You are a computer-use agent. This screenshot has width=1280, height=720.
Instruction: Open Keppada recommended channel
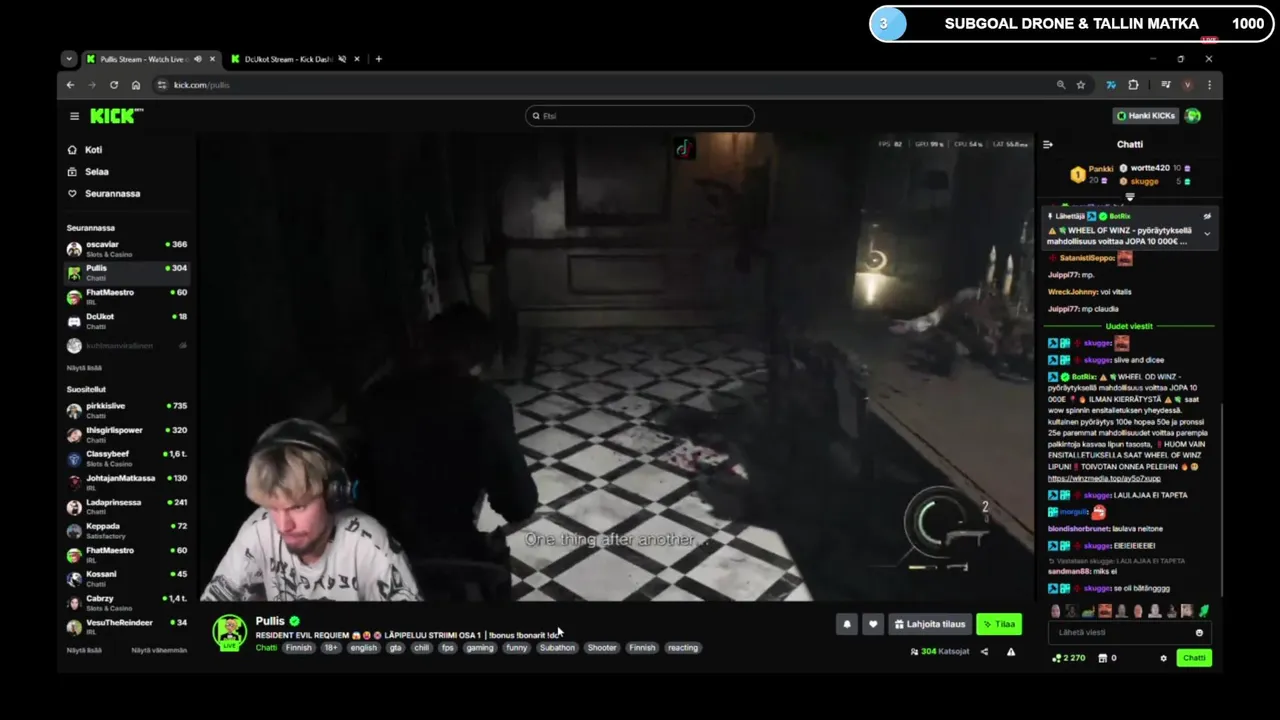tap(127, 530)
